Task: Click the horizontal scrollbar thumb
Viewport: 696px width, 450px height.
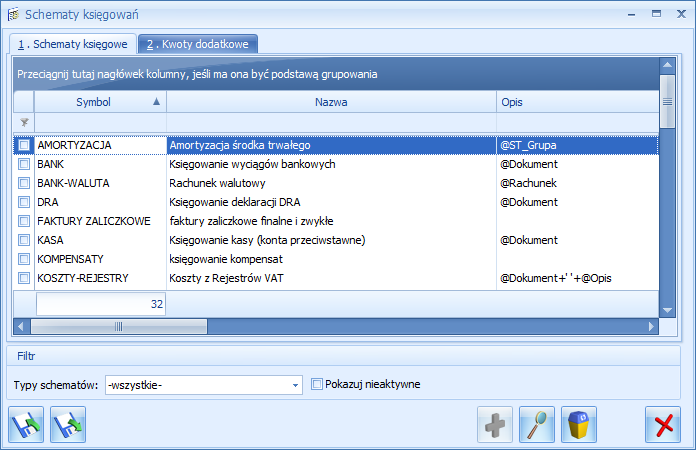Action: pyautogui.click(x=118, y=326)
